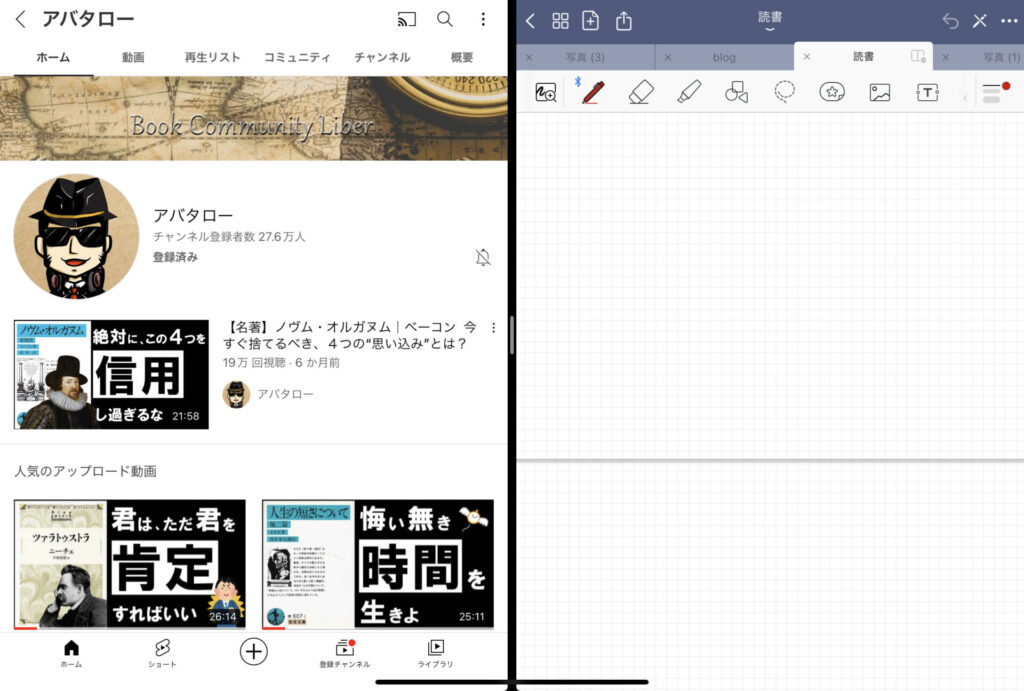Select the Highlighter tool
The image size is (1024, 691).
689,92
